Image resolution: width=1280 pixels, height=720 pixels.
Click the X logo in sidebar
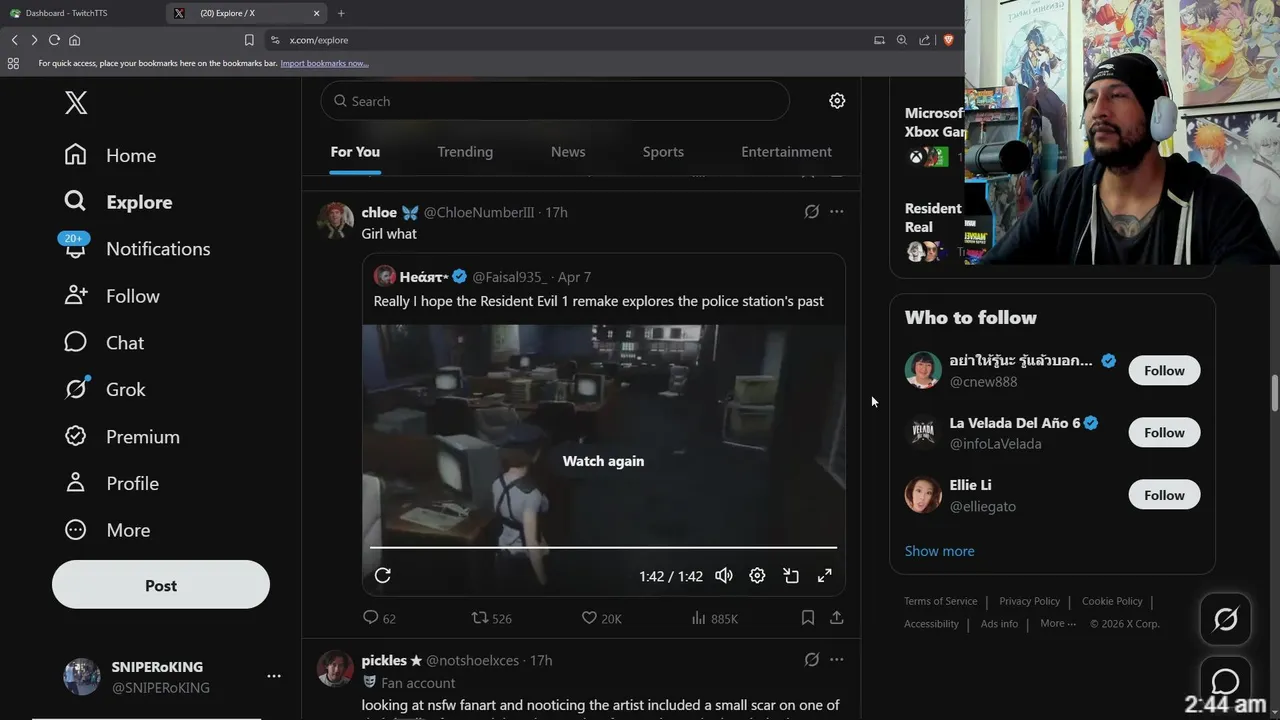pos(76,102)
